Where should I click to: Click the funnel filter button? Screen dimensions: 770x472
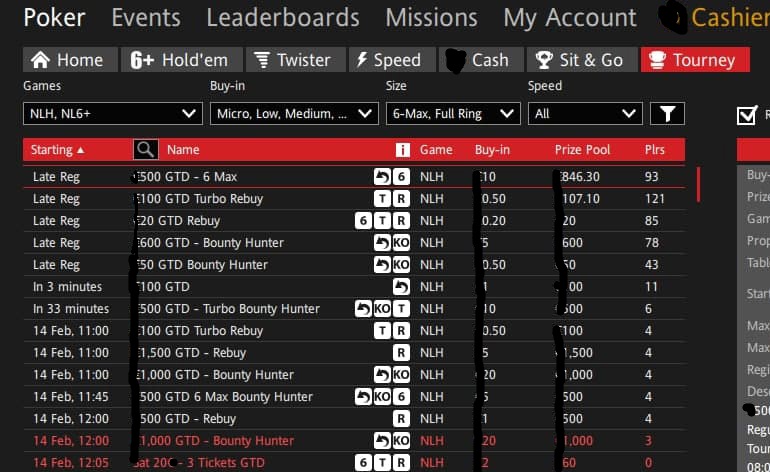[x=667, y=113]
